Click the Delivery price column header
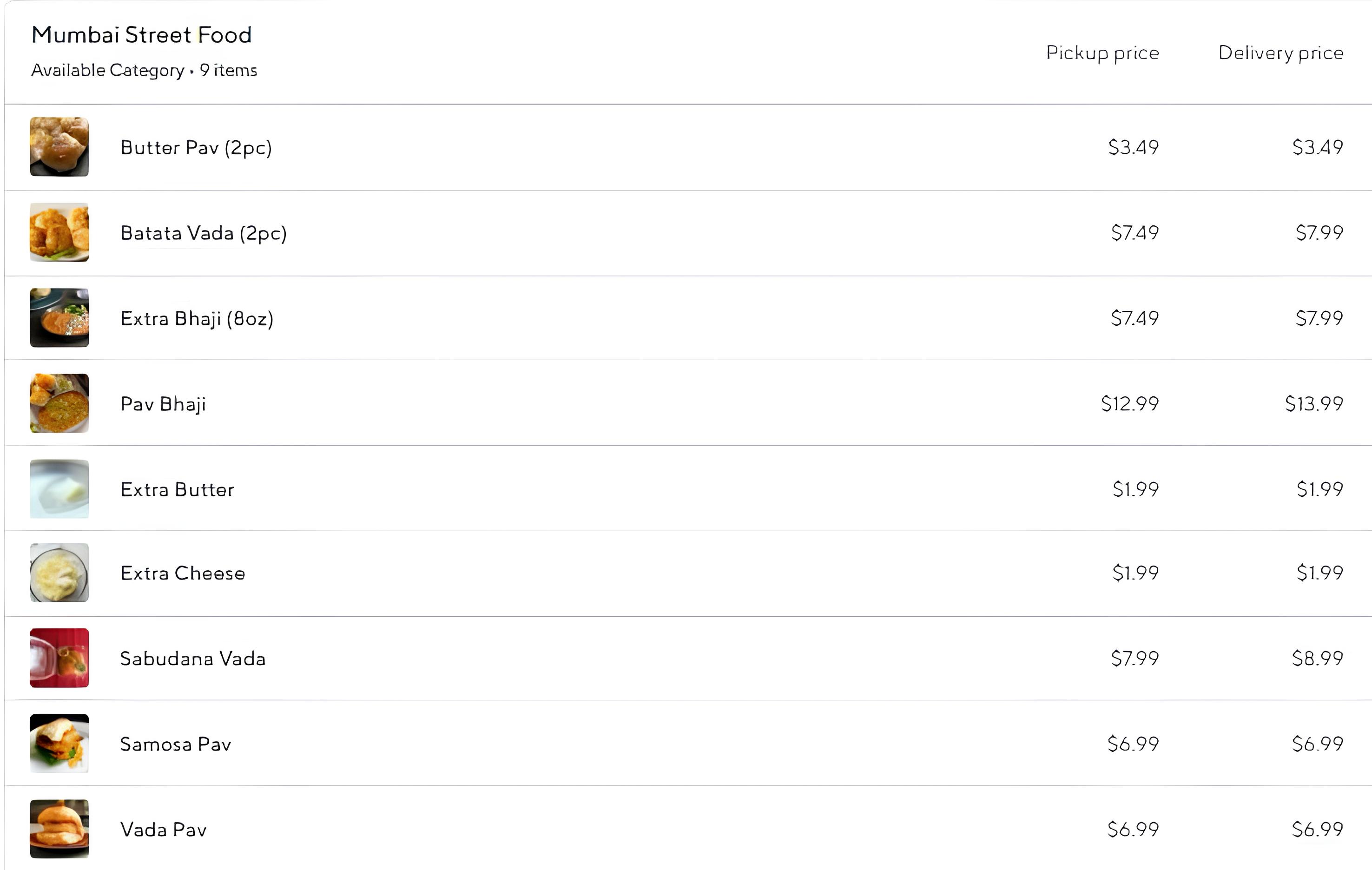Screen dimensions: 1372x870 pyautogui.click(x=1281, y=53)
